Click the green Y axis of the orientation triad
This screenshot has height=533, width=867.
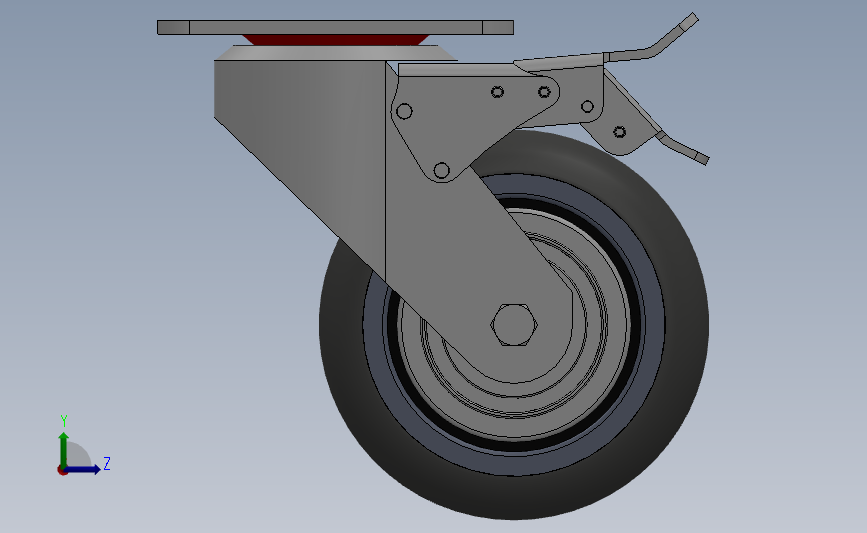tap(64, 450)
